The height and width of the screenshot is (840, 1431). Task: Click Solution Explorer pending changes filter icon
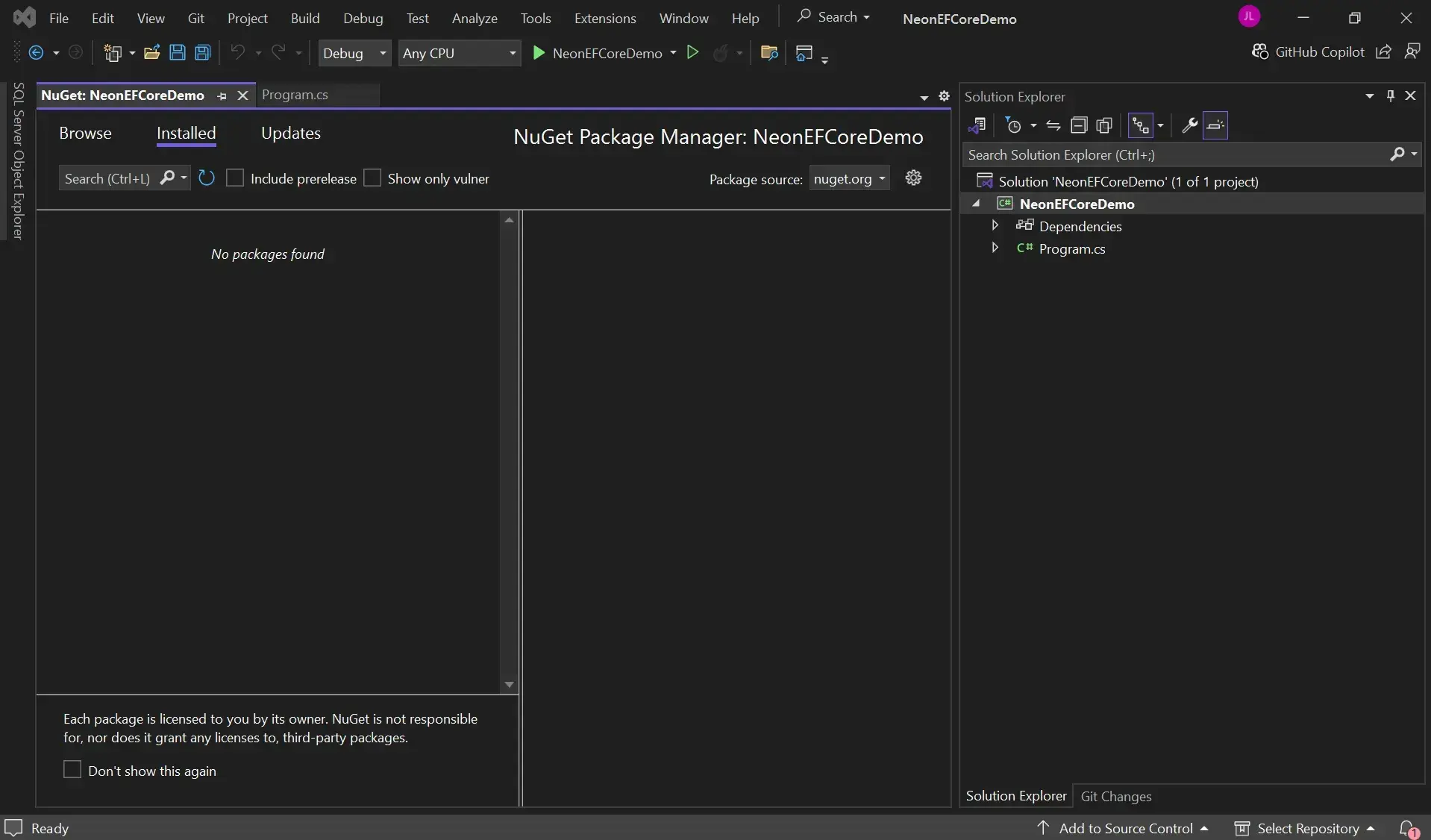click(1013, 125)
